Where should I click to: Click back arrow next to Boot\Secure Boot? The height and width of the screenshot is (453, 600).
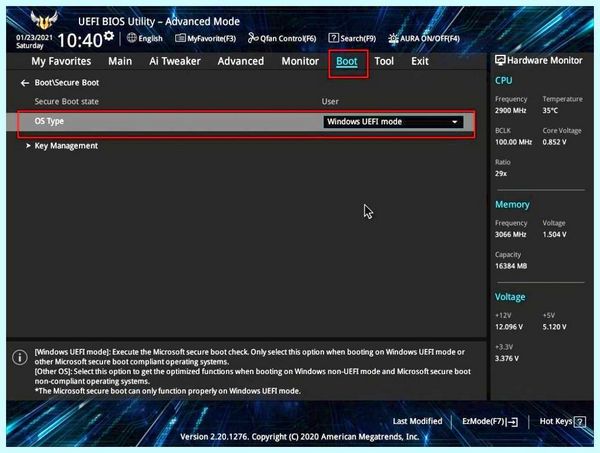25,83
